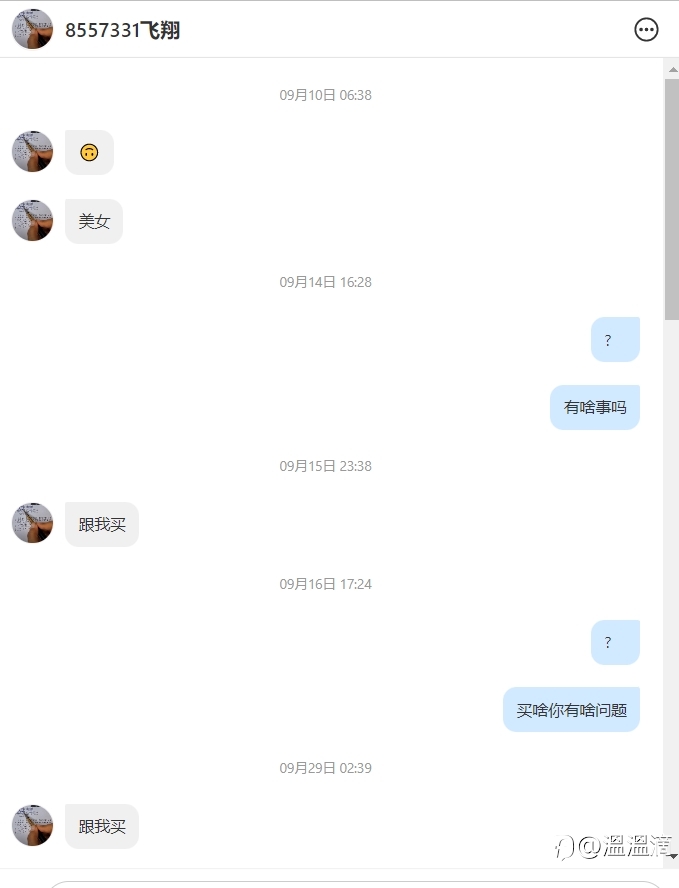Select the 买啥你有啥问题 reply bubble
Screen dimensions: 679x888
tap(571, 710)
